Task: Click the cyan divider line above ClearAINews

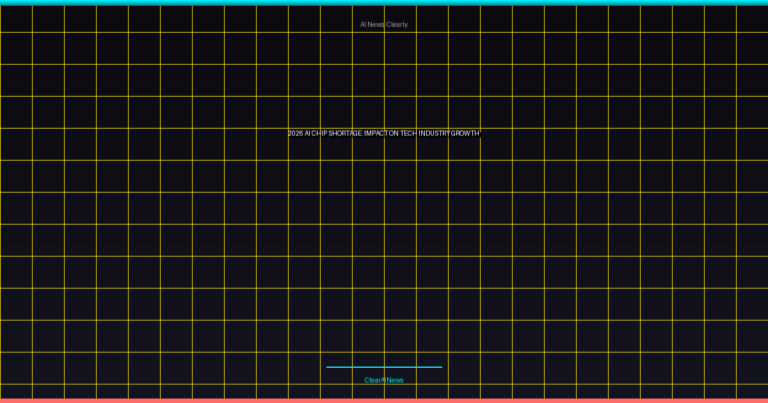Action: pyautogui.click(x=384, y=367)
